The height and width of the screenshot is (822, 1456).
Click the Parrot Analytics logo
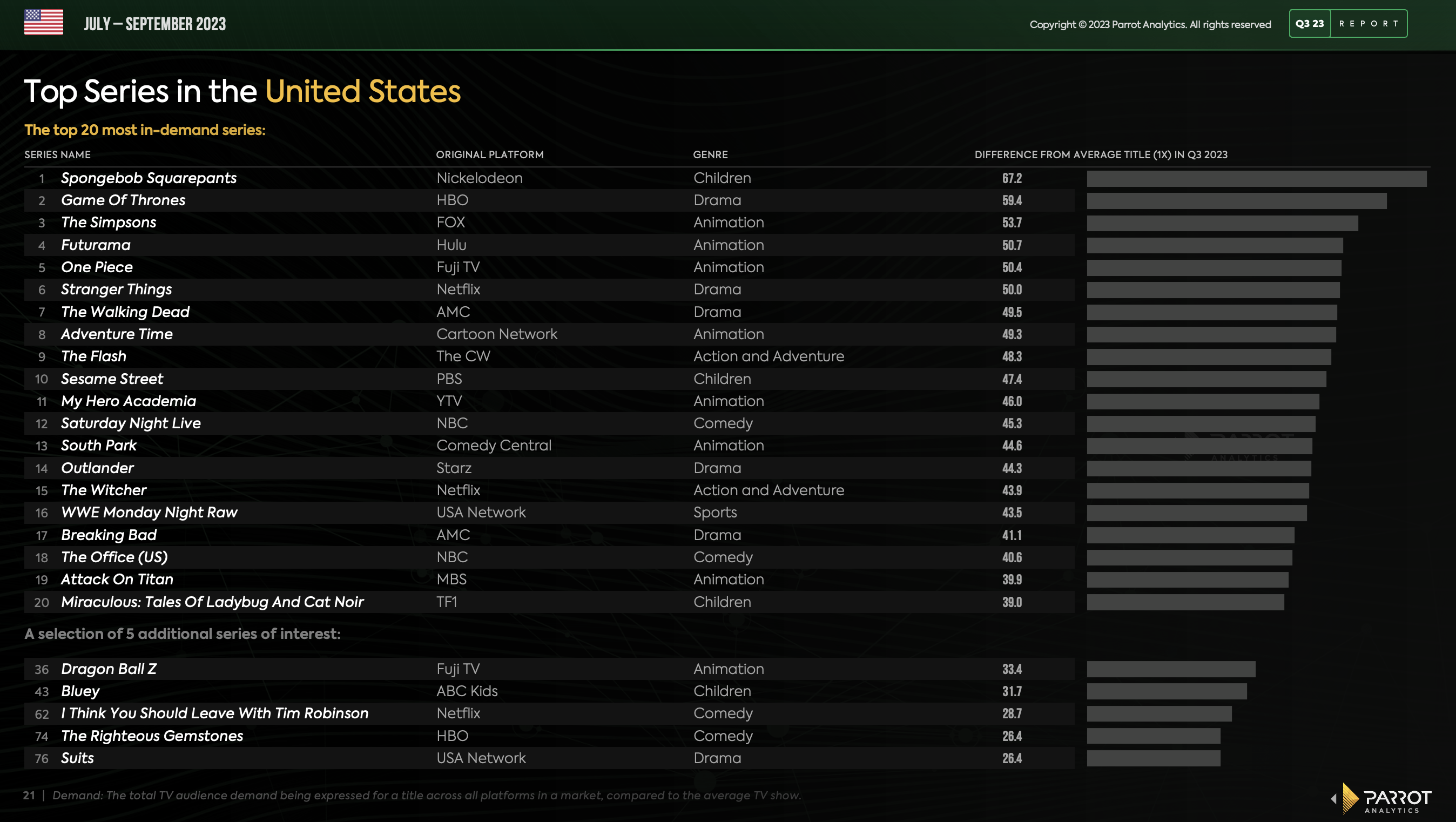[x=1386, y=798]
